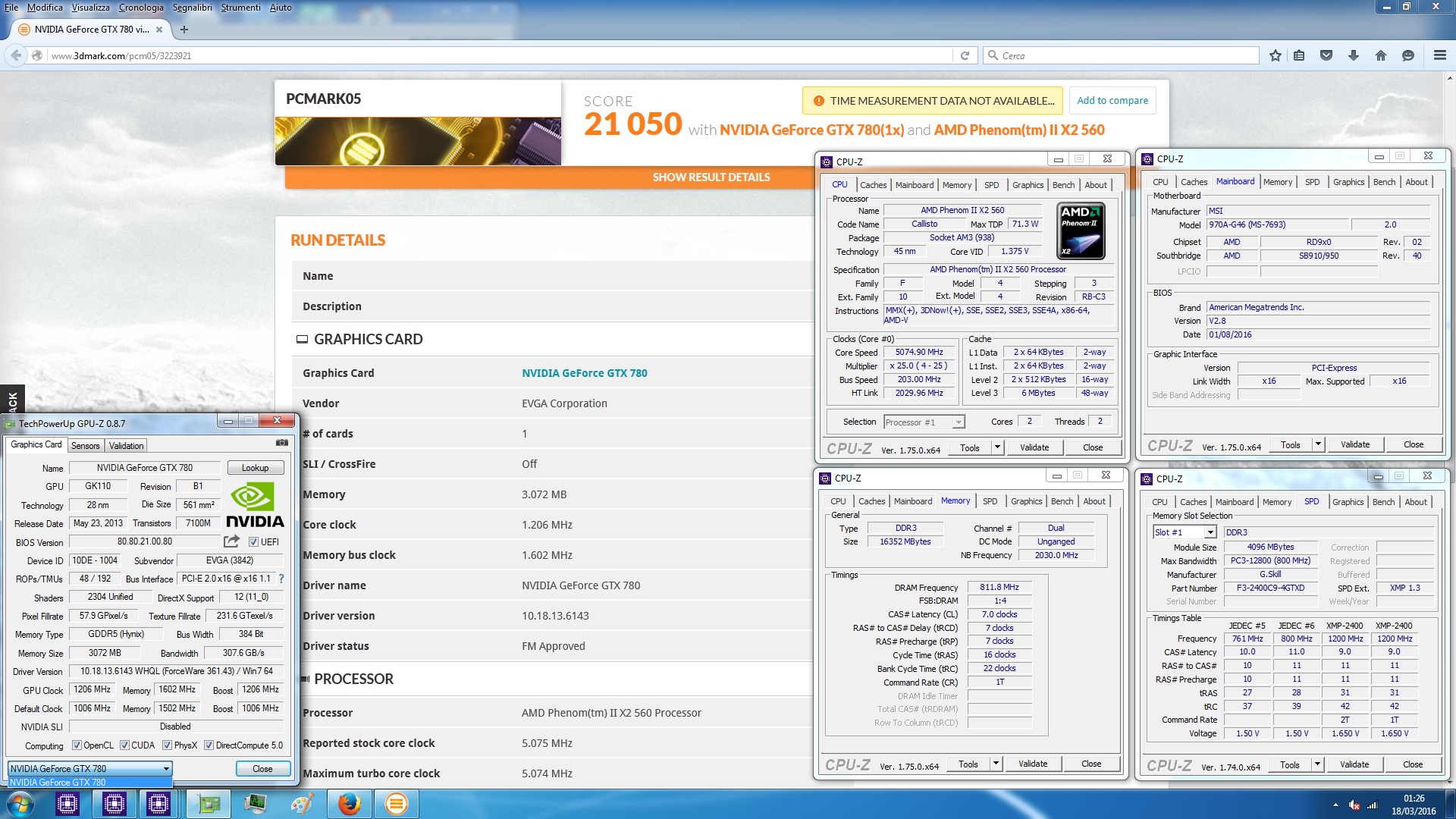Expand Tools arrow in CPU-Z Mainboard window
The height and width of the screenshot is (819, 1456).
(1318, 444)
